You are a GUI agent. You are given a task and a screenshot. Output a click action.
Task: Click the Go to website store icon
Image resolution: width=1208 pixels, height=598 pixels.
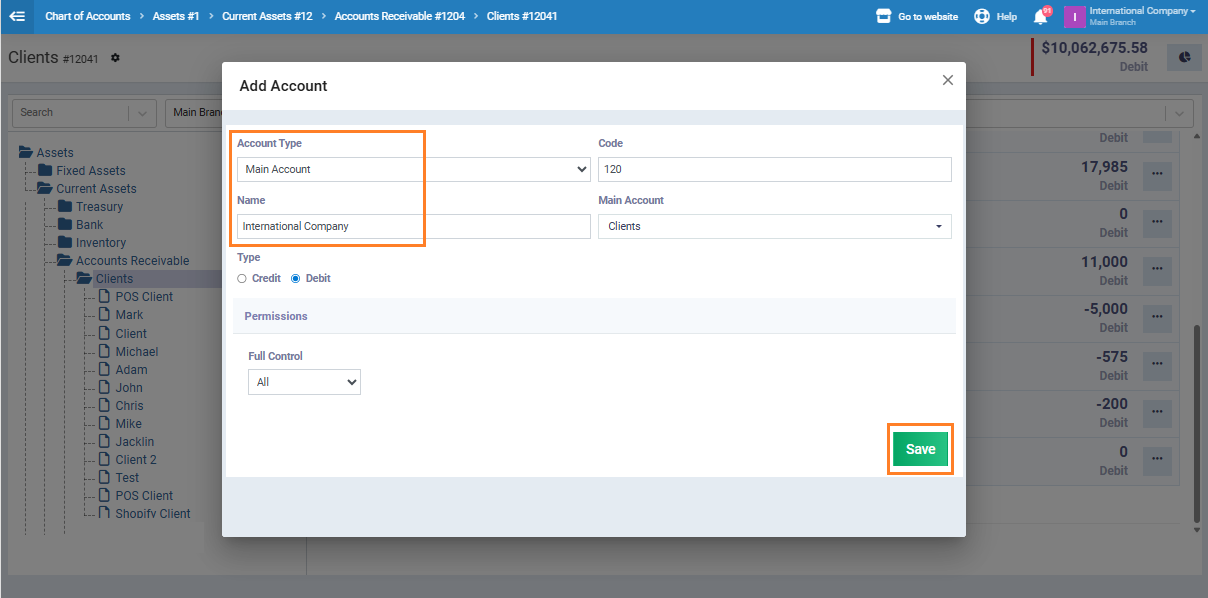point(883,16)
